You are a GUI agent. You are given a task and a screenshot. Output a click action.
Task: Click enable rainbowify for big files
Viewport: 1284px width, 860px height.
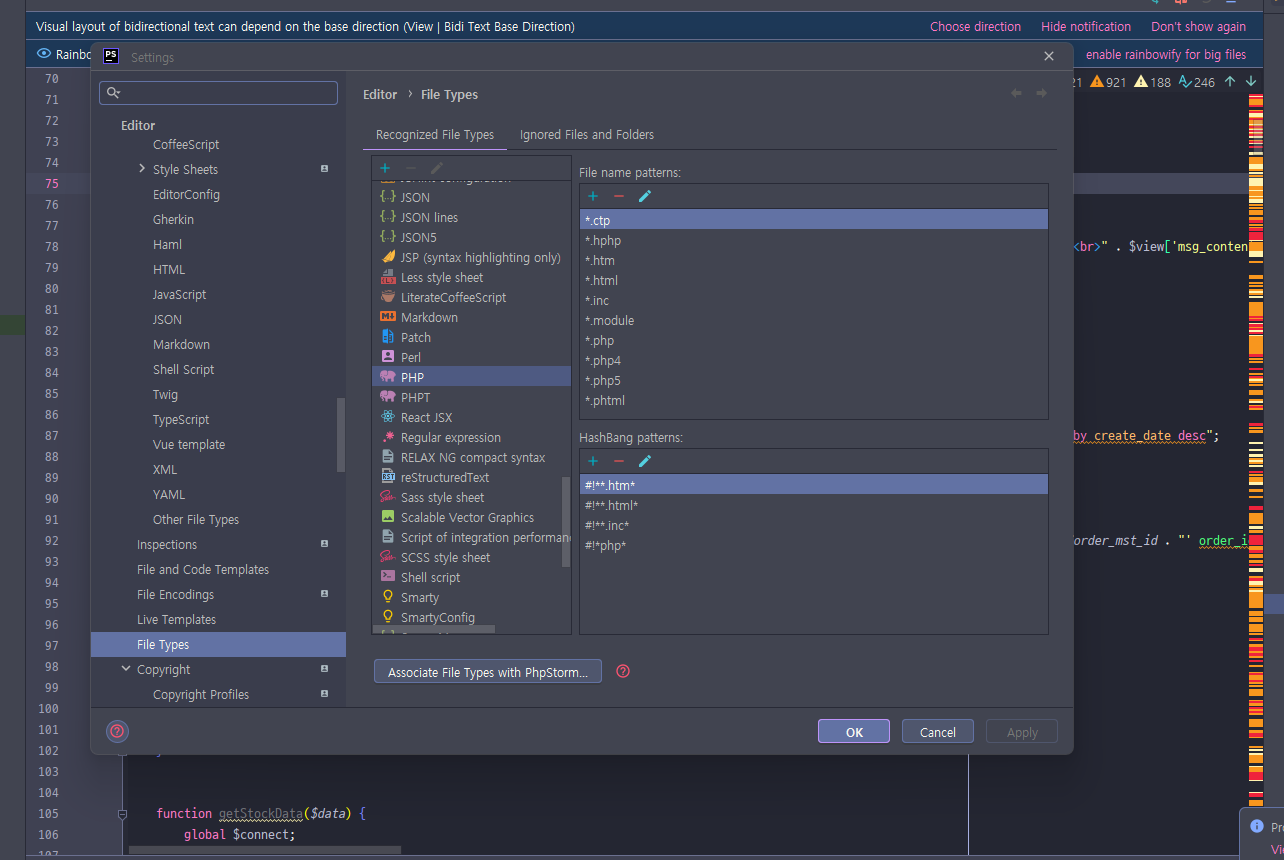point(1166,54)
